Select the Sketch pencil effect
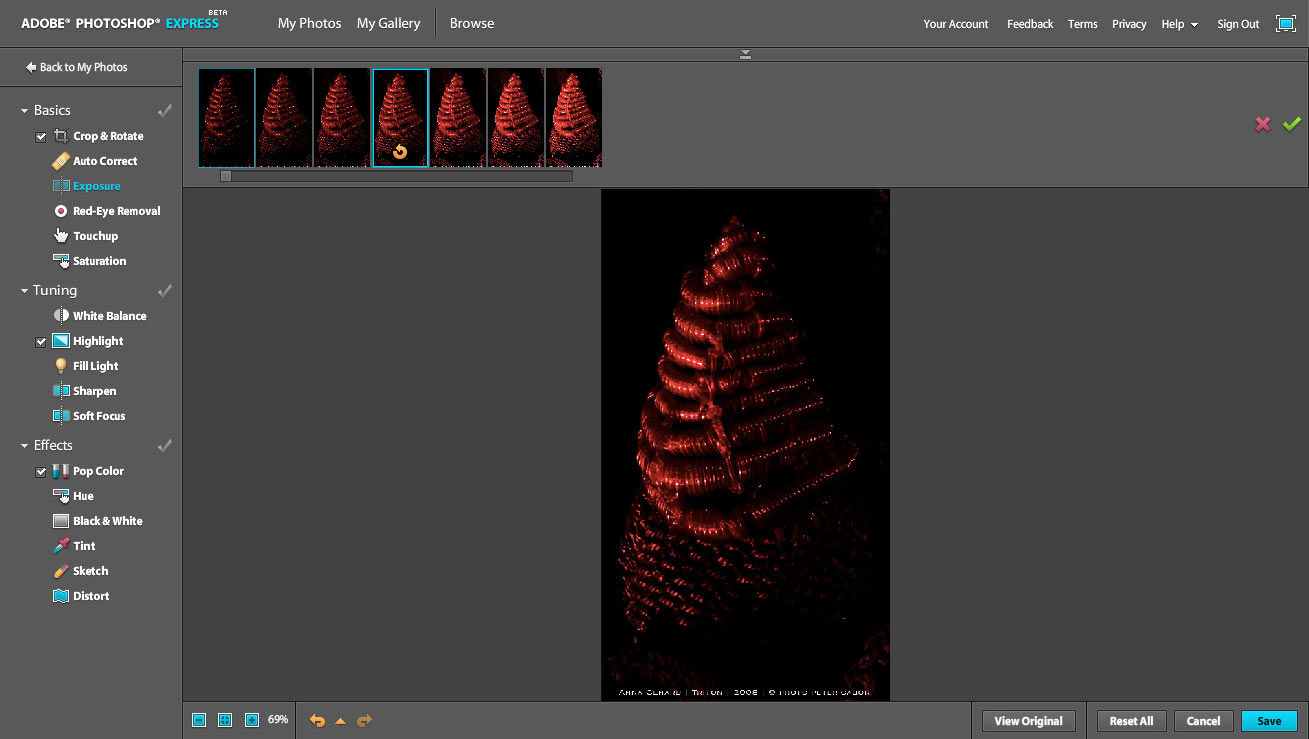The height and width of the screenshot is (739, 1309). point(61,571)
